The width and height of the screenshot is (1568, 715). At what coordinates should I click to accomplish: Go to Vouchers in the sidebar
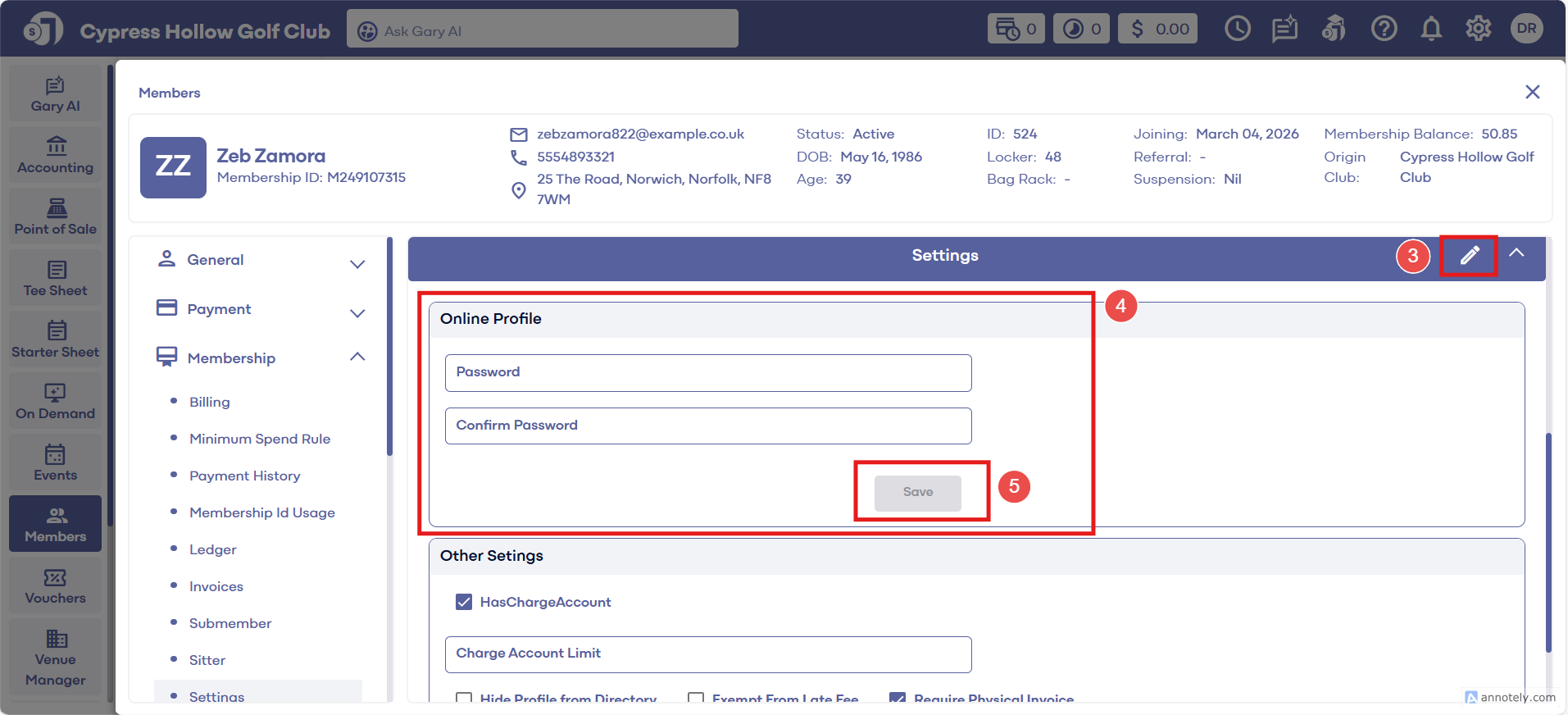pos(56,586)
